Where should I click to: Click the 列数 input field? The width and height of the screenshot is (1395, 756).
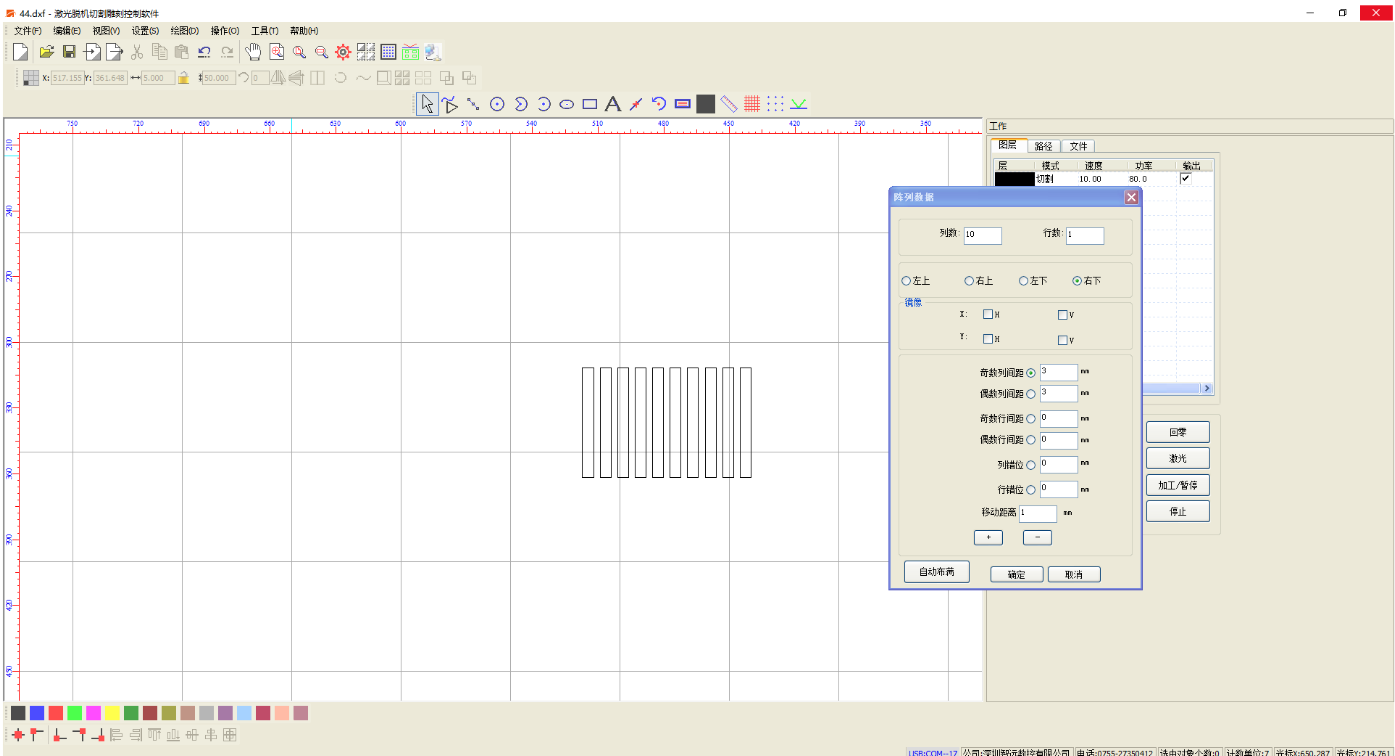tap(983, 235)
